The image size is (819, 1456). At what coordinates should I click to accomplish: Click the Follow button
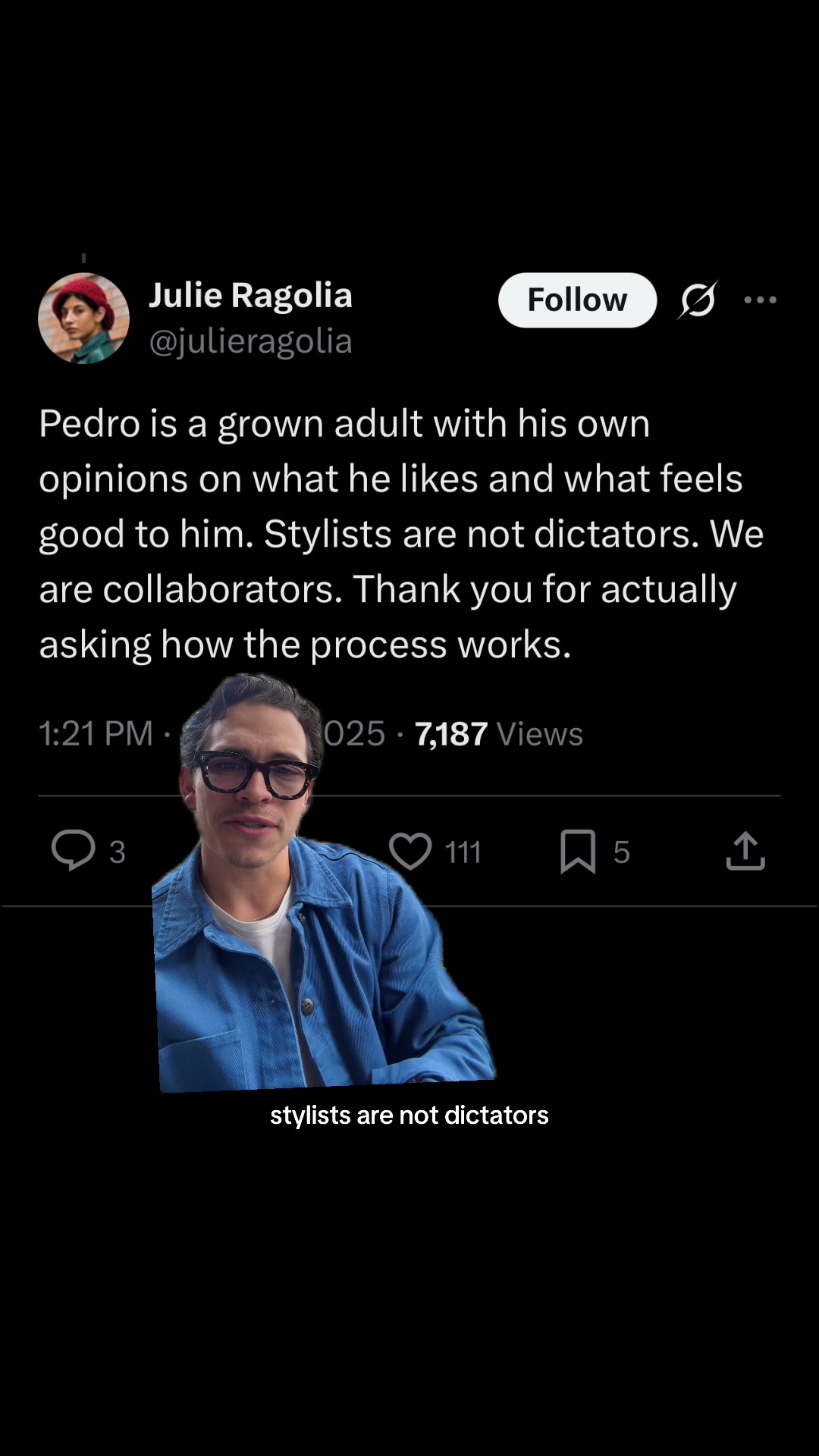tap(577, 300)
